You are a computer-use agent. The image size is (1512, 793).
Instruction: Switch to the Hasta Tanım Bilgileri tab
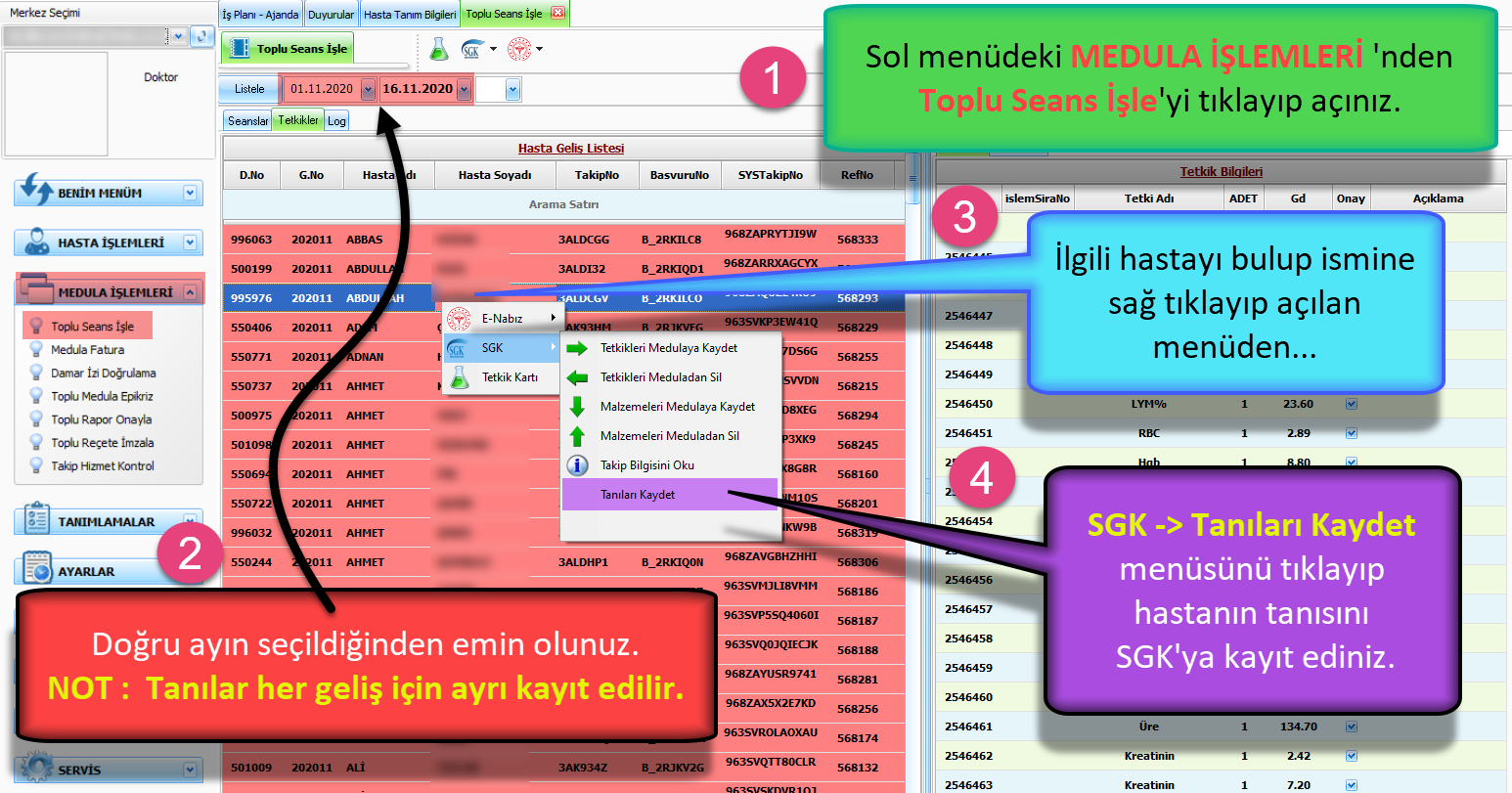[410, 15]
